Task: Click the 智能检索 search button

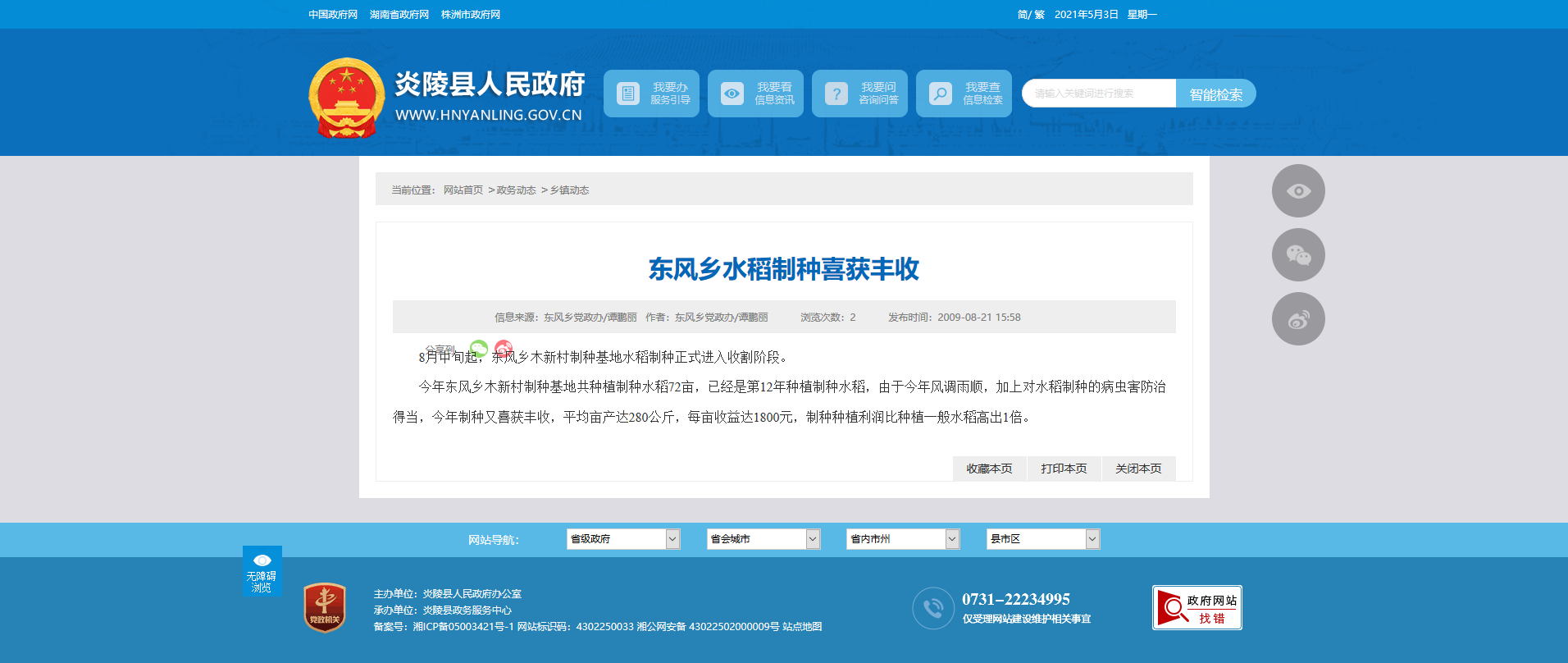Action: pos(1215,94)
